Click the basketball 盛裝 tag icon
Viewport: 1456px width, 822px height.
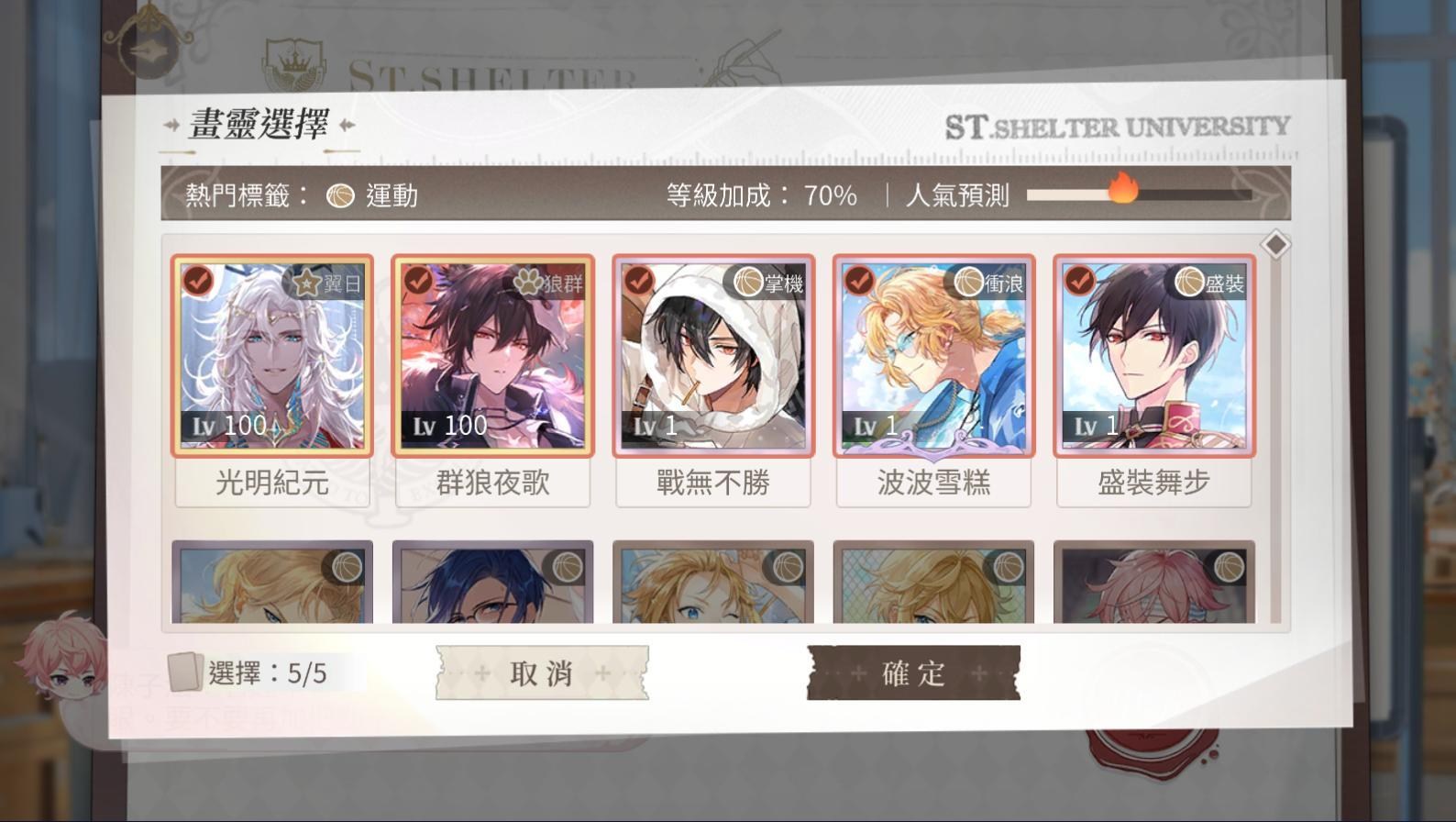point(1189,283)
